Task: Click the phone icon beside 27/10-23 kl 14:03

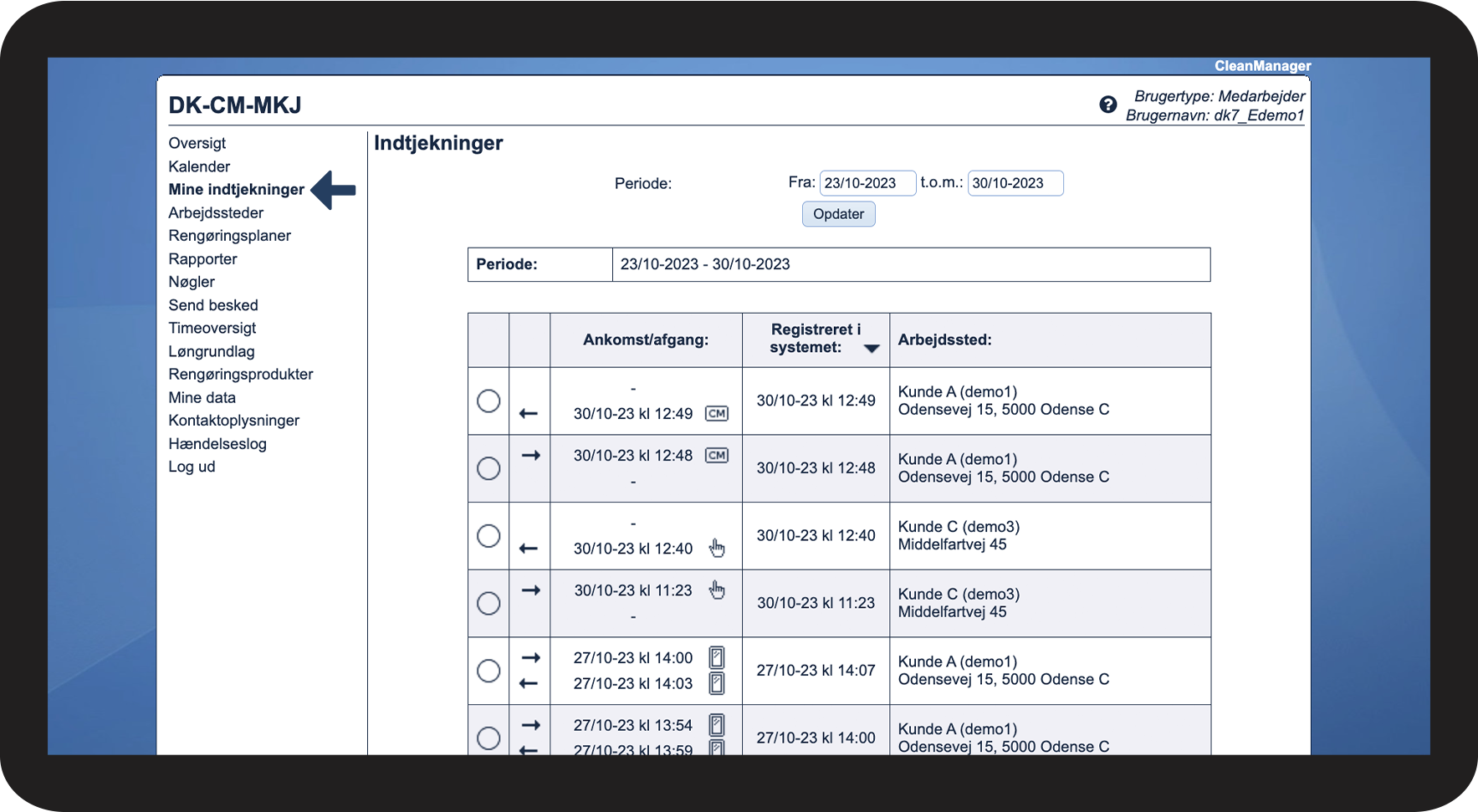Action: [717, 683]
